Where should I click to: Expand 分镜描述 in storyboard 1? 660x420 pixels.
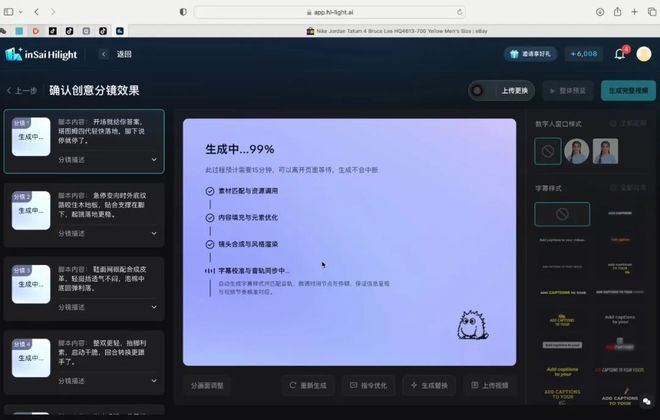[x=108, y=160]
